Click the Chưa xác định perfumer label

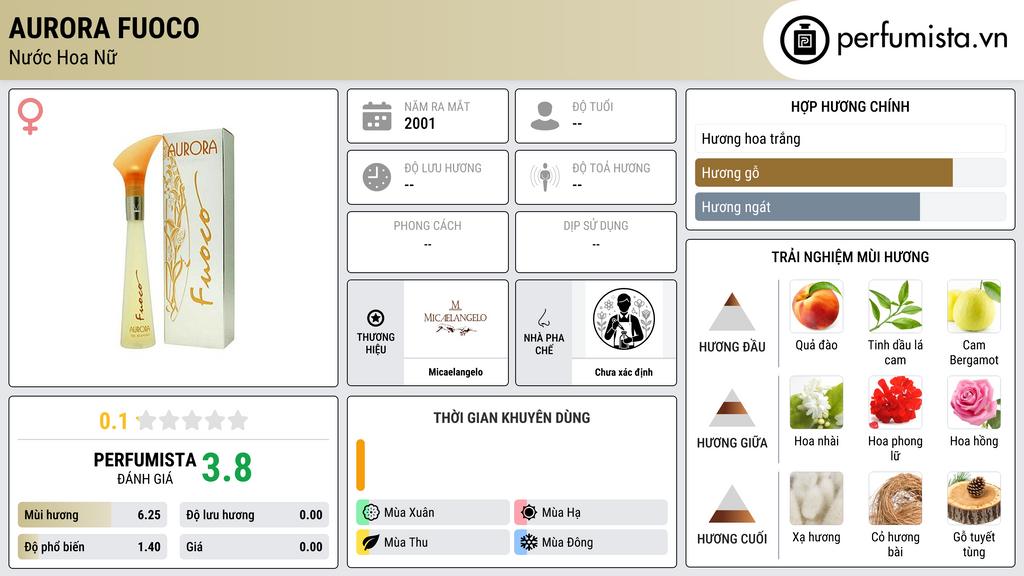[624, 372]
